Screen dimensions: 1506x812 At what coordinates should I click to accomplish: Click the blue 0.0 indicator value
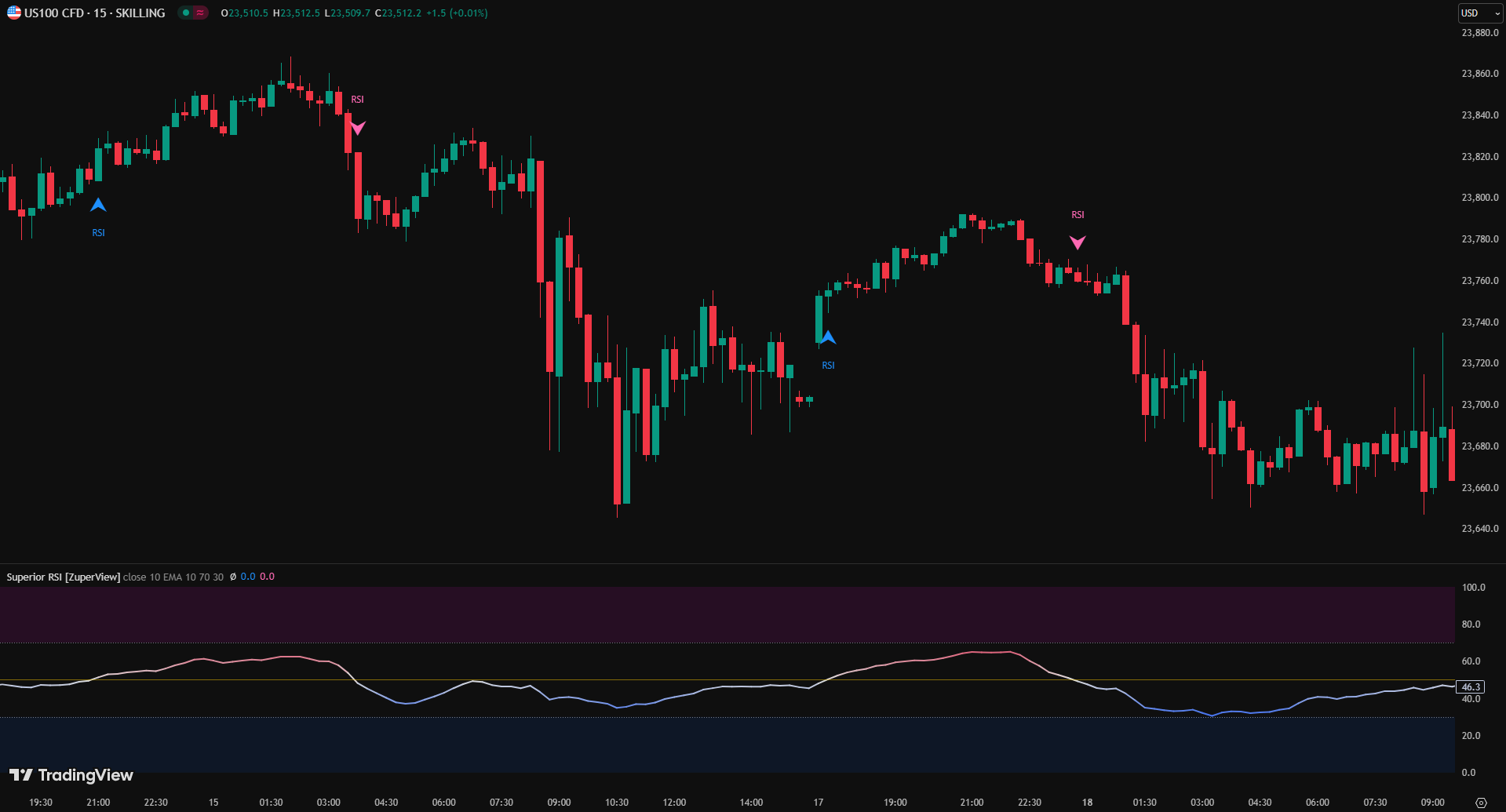[248, 577]
